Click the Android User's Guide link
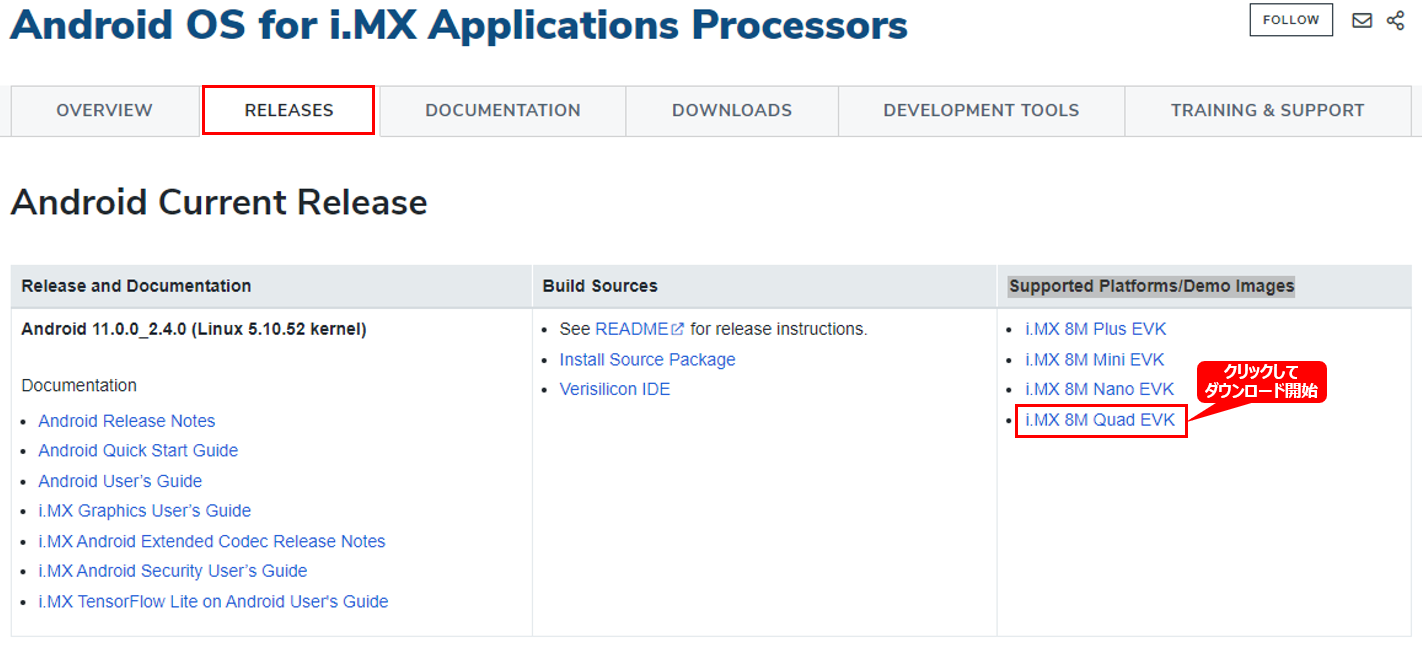 120,481
